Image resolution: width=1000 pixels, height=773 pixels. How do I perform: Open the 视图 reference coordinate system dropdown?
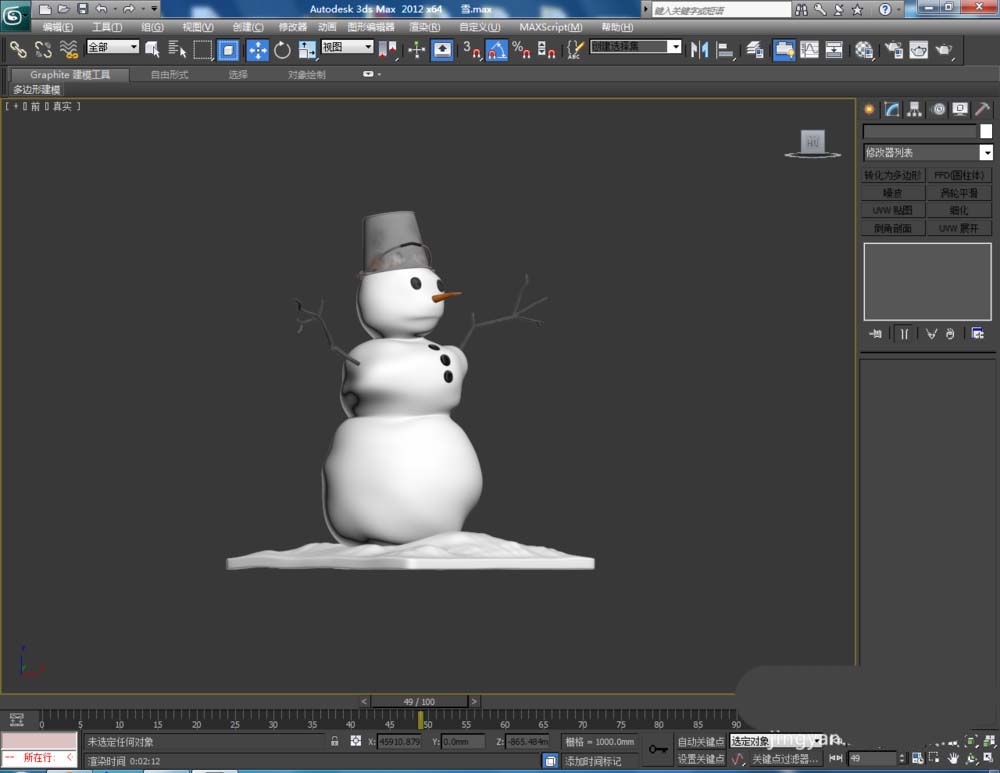347,47
